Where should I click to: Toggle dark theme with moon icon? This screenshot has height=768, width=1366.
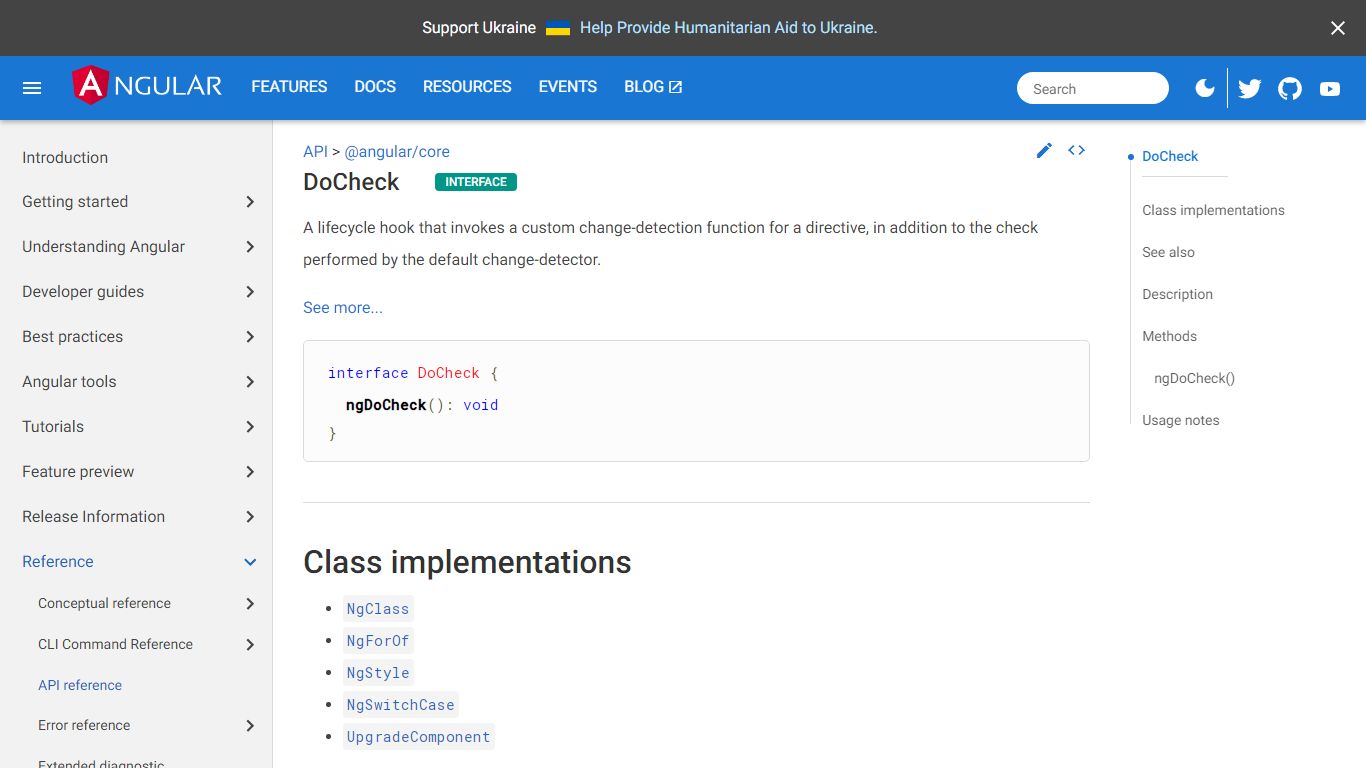click(1205, 88)
